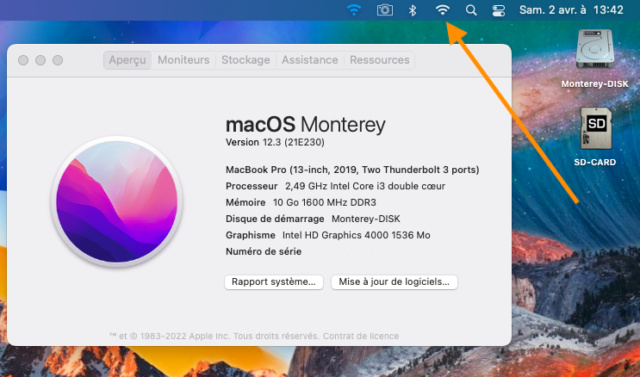Open the Contrat de licence link
Image resolution: width=640 pixels, height=377 pixels.
pos(361,336)
